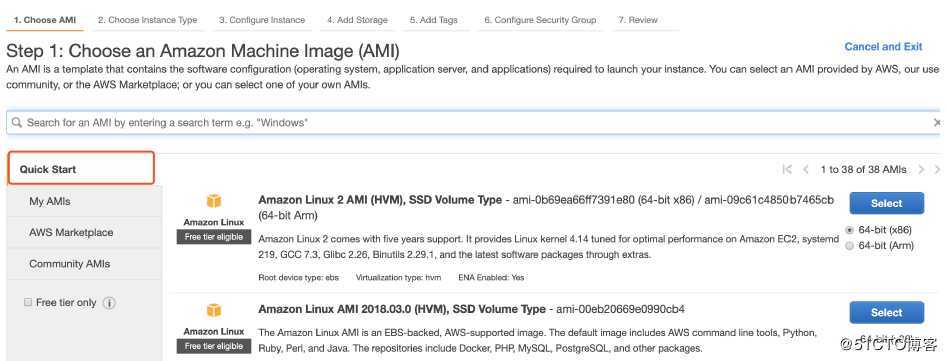The height and width of the screenshot is (361, 947).
Task: Click the Amazon Linux 2 AMI box icon
Action: tap(214, 201)
